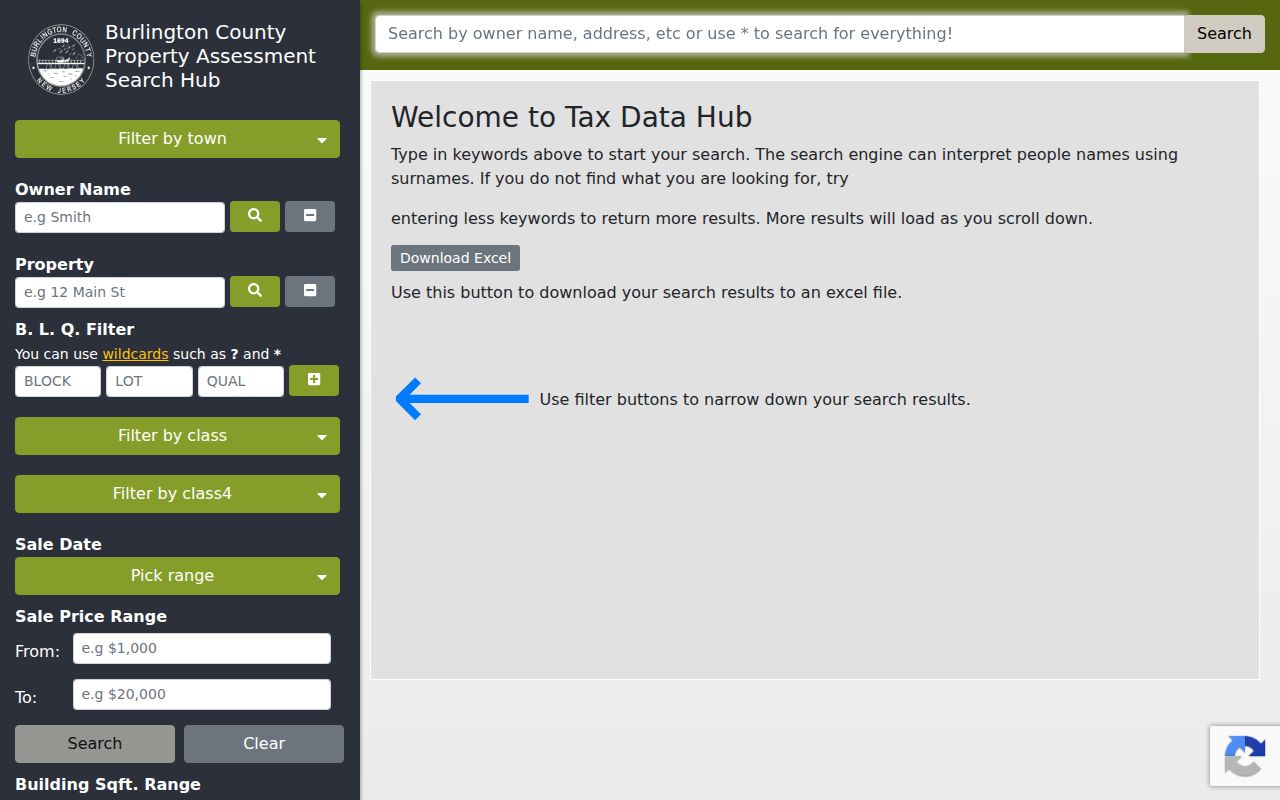Click the BLOCK input field
1280x800 pixels.
pyautogui.click(x=58, y=381)
